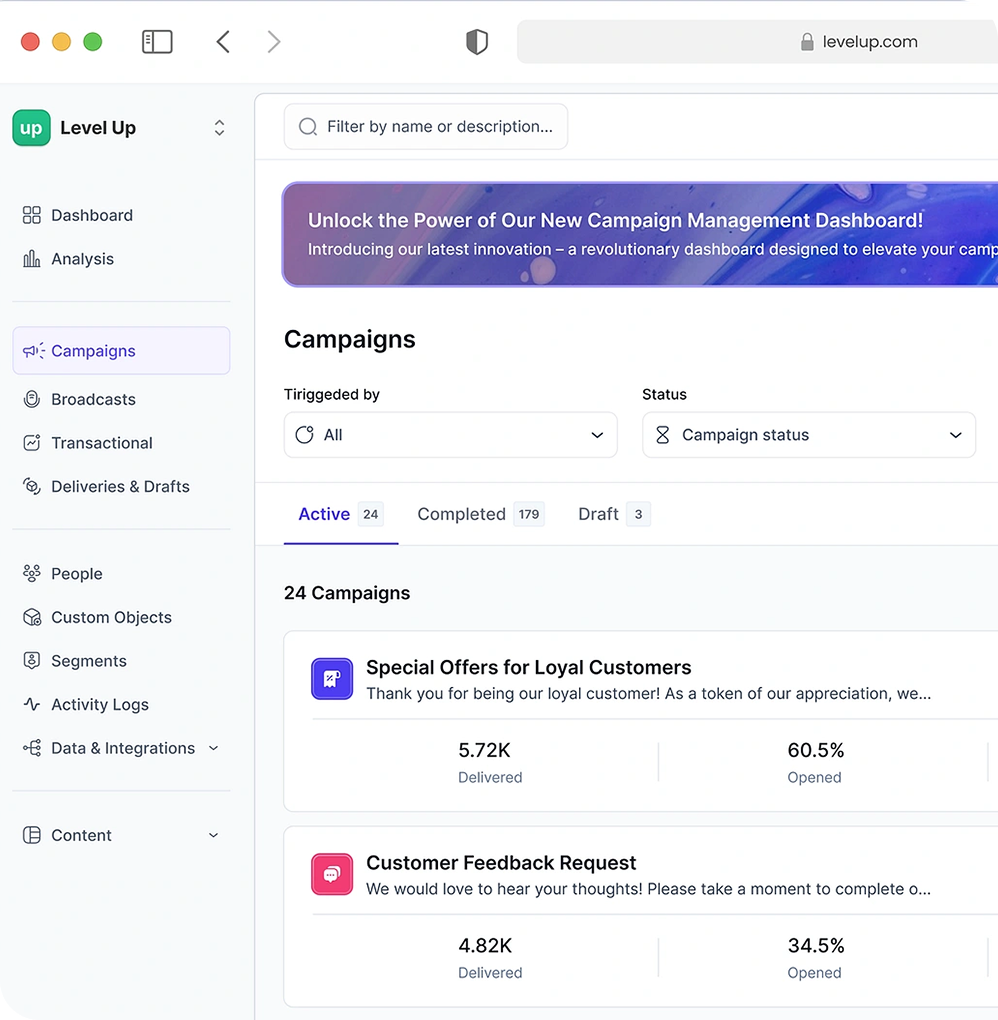This screenshot has width=998, height=1020.
Task: Open Deliveries & Drafts
Action: 120,487
